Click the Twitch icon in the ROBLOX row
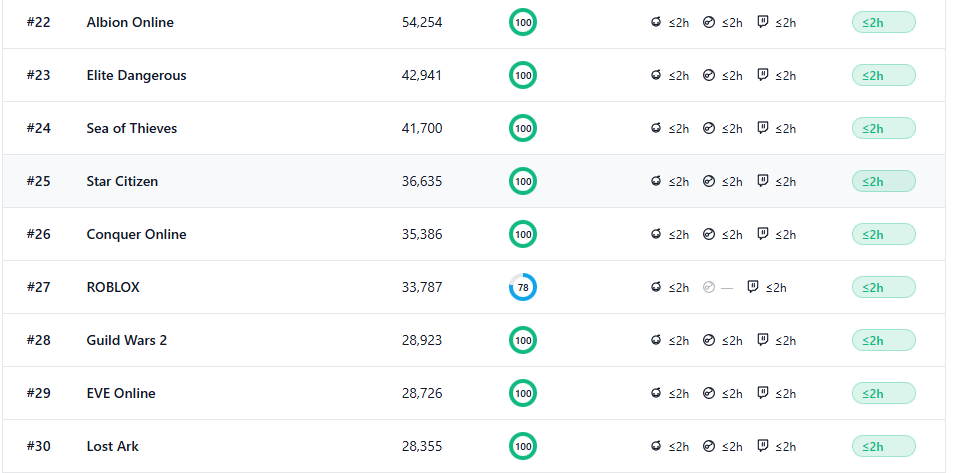The width and height of the screenshot is (955, 473). 753,287
